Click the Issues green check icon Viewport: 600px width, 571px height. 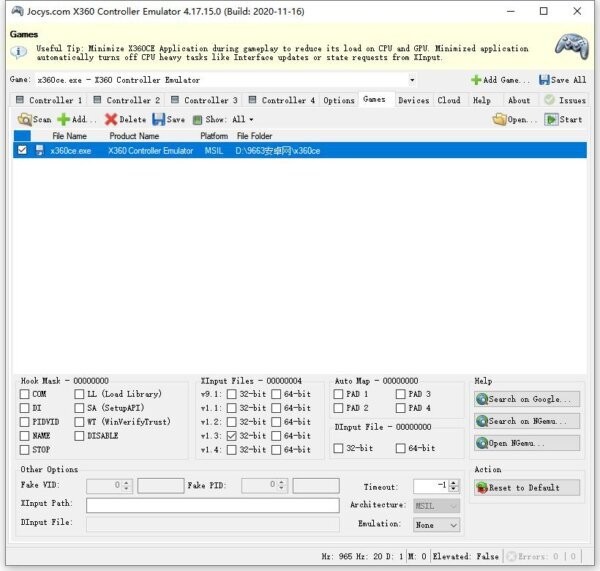[x=549, y=100]
